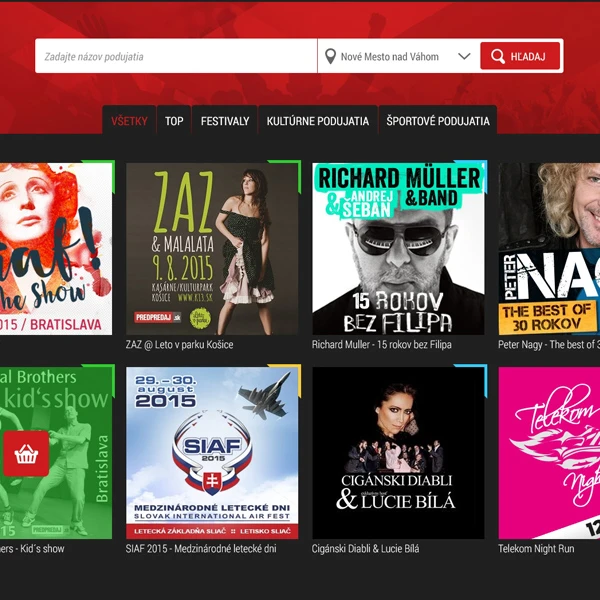The width and height of the screenshot is (600, 600).
Task: Open the Peter Nagy poster
Action: [x=549, y=249]
